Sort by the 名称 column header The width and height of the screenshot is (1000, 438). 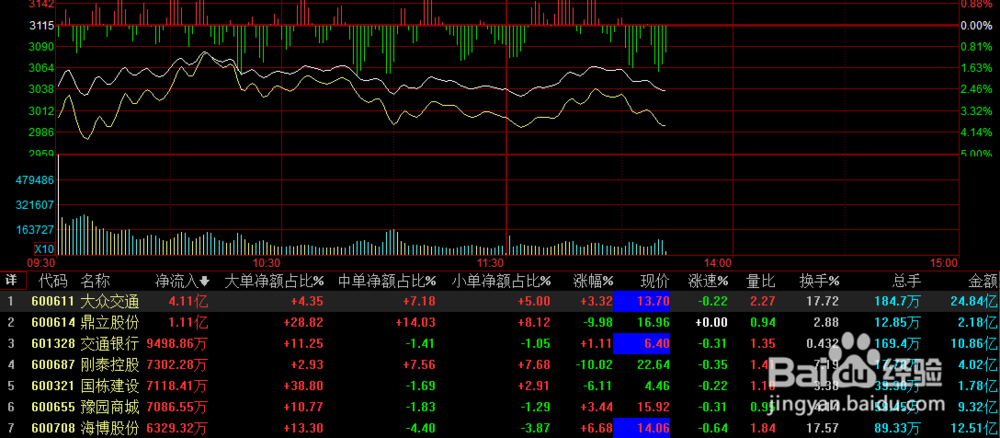tap(95, 280)
